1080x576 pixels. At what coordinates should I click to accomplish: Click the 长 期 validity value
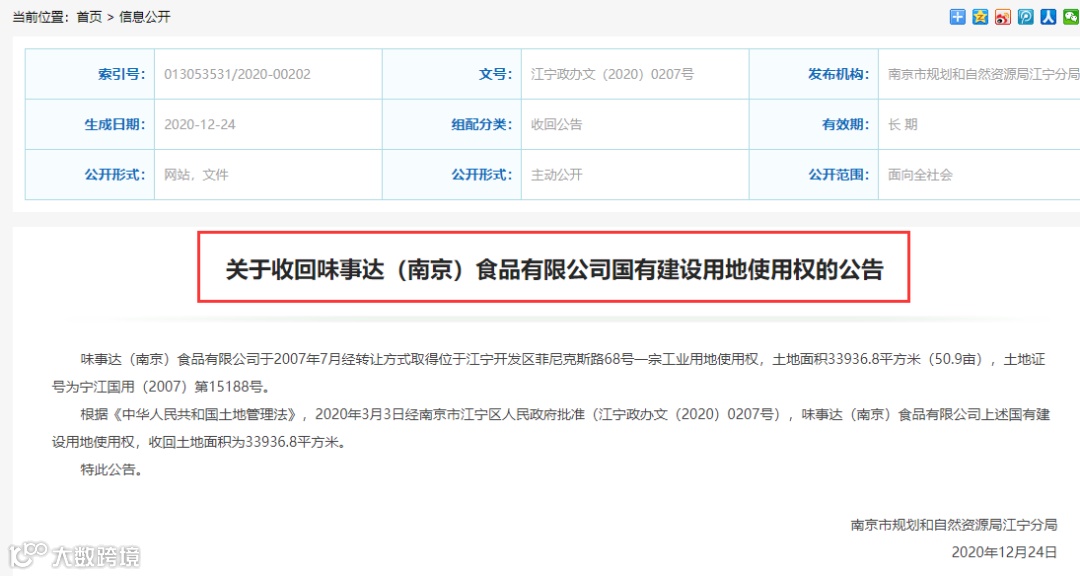click(902, 125)
